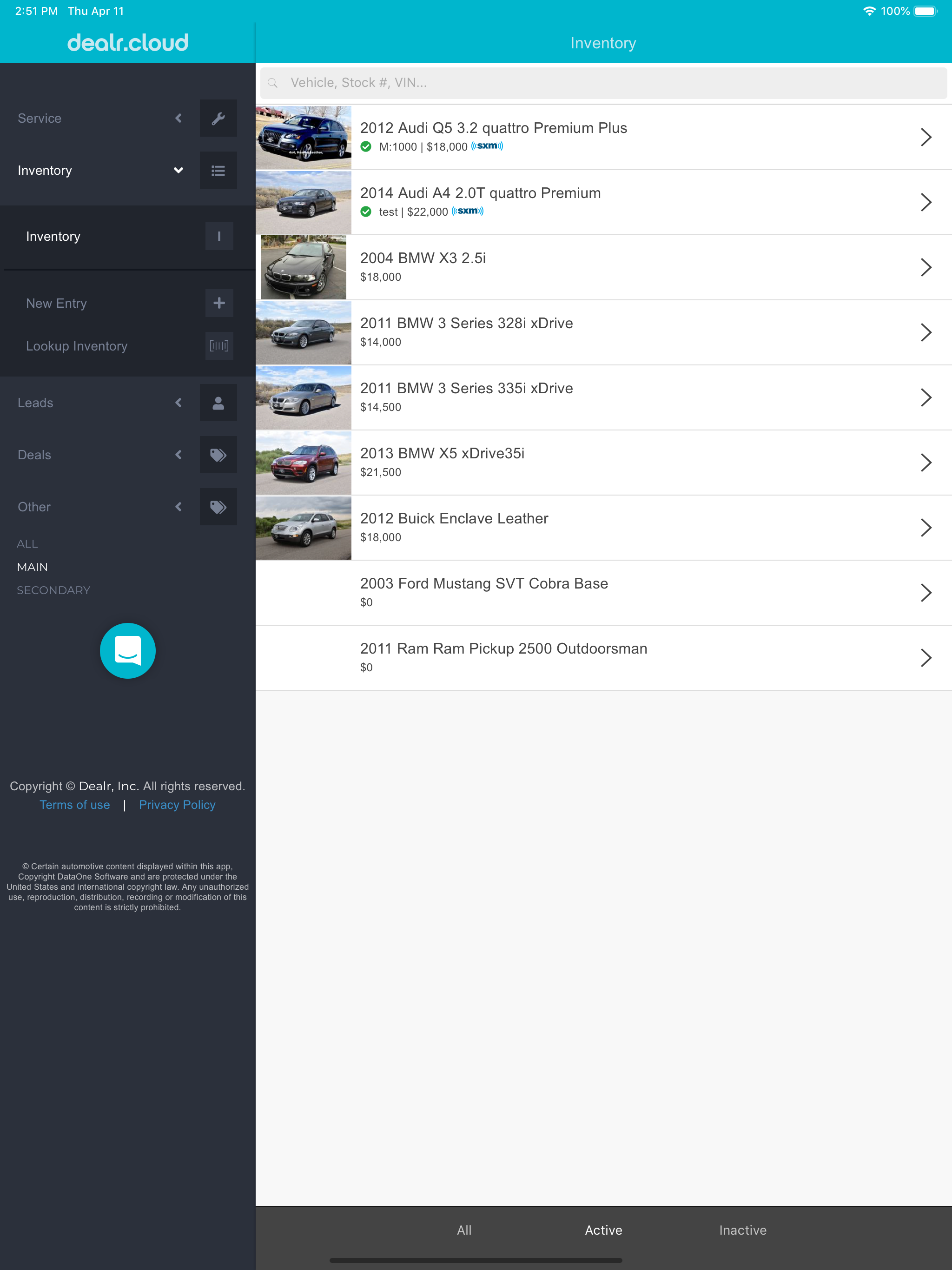952x1270 pixels.
Task: Click the 2013 BMW X5 thumbnail
Action: pos(303,462)
